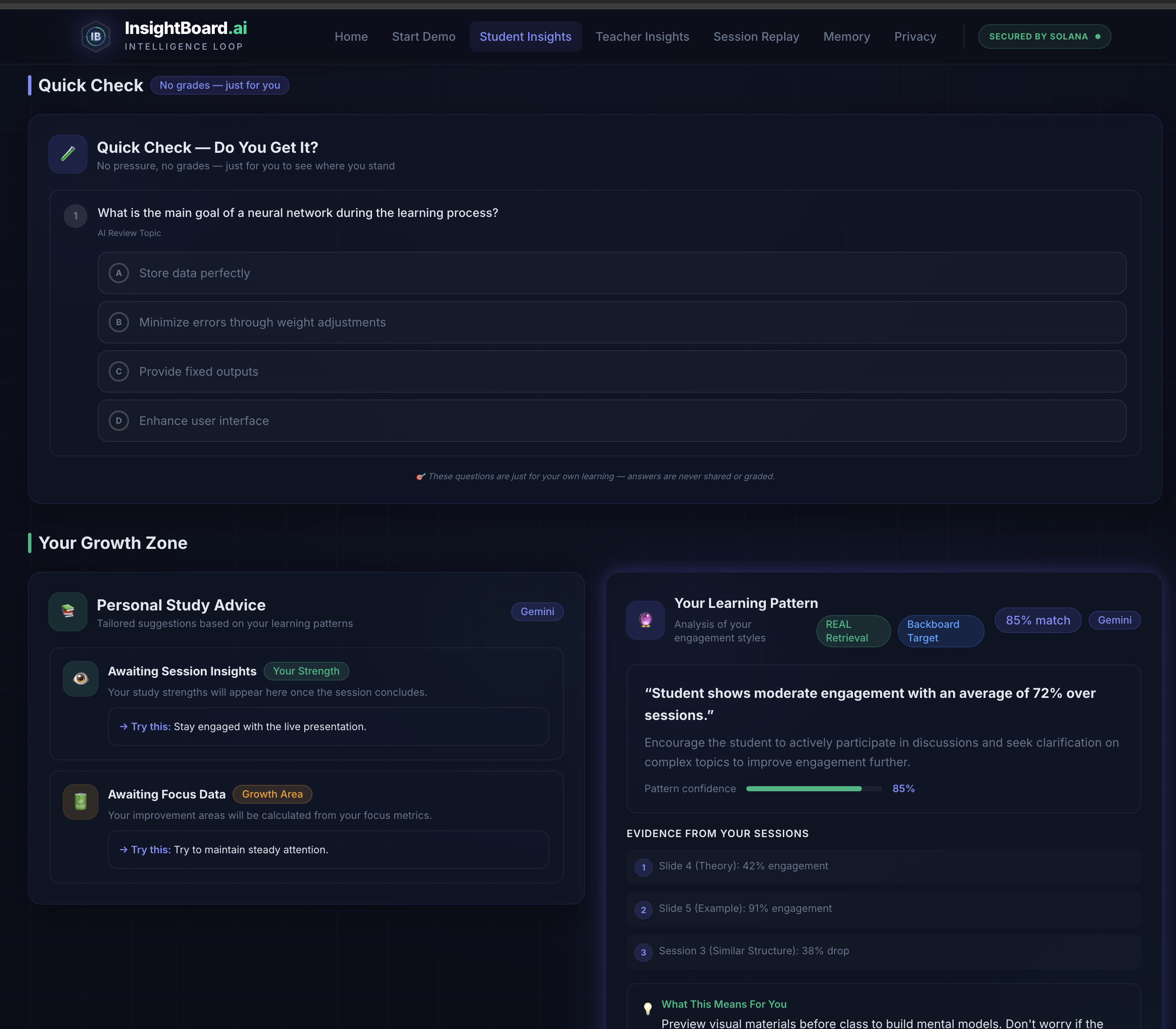Screen dimensions: 1176x1029
Task: Click the REAL Retrieval tag
Action: pyautogui.click(x=853, y=631)
